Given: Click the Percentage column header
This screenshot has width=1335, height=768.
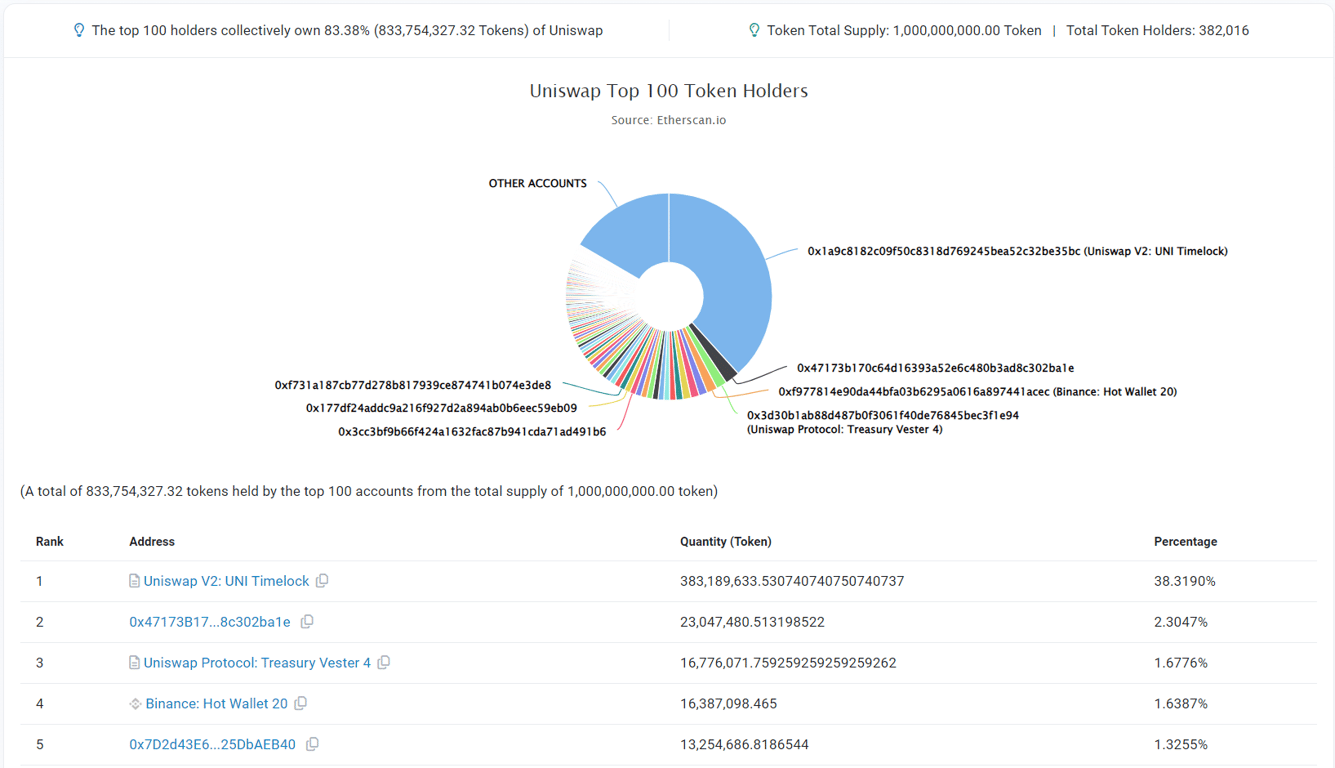Looking at the screenshot, I should (x=1185, y=541).
